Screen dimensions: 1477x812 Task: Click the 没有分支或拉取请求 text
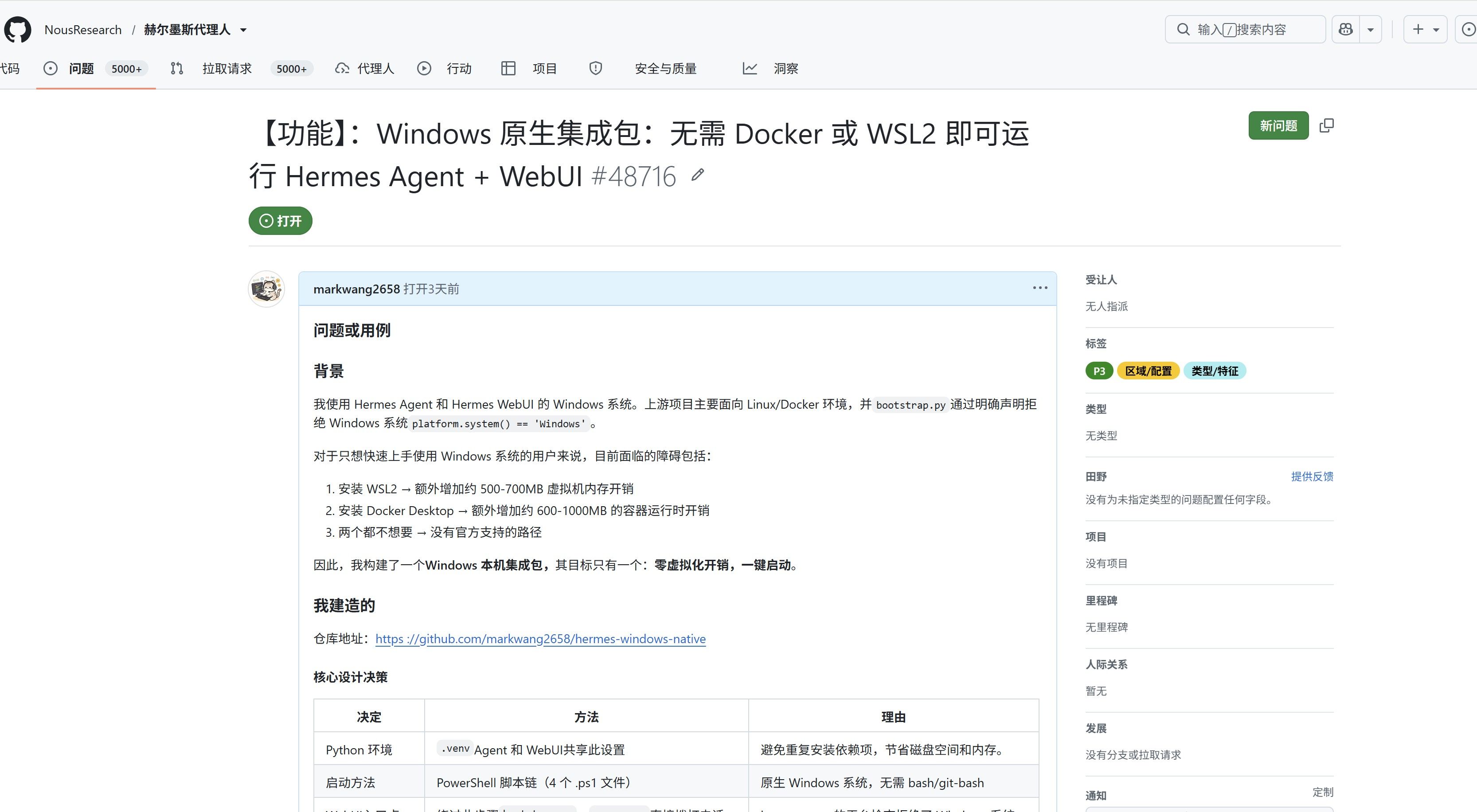click(x=1133, y=755)
